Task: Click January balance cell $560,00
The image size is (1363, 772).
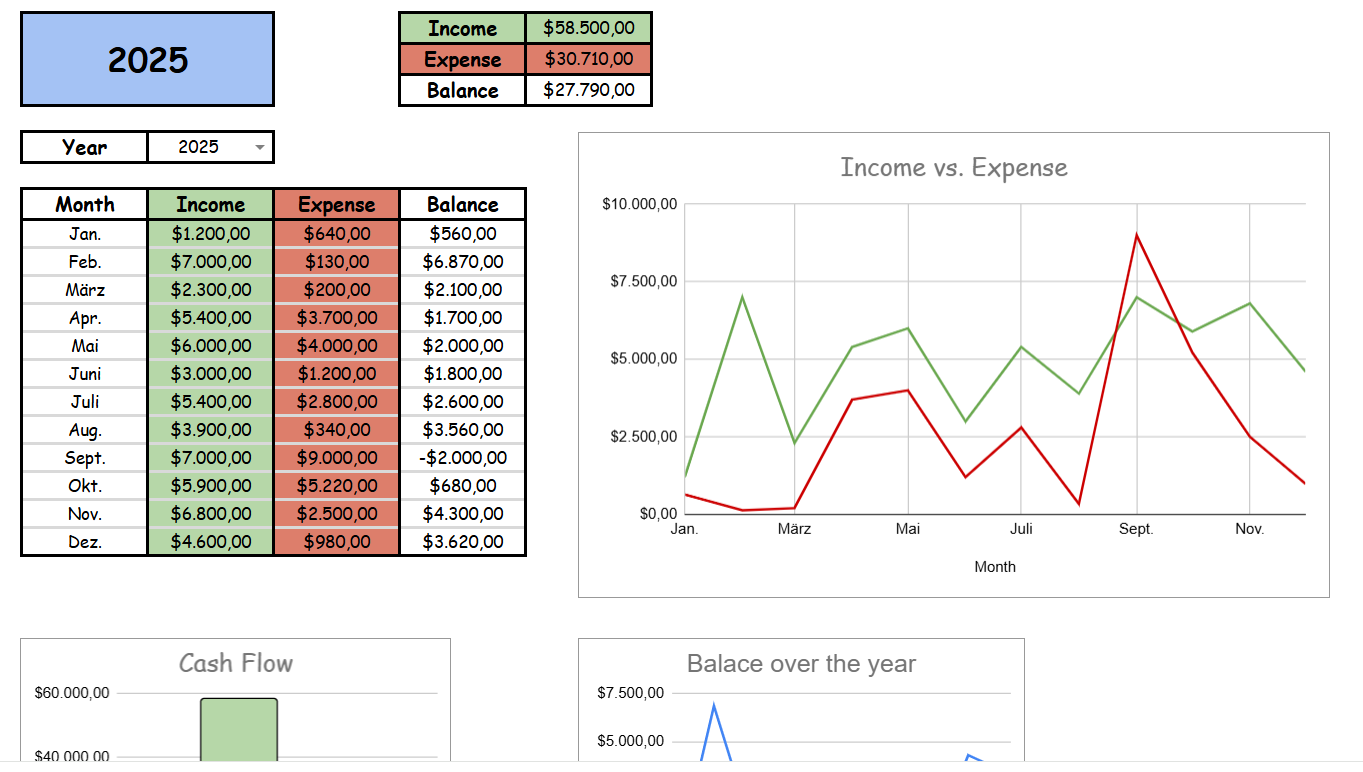Action: tap(462, 234)
